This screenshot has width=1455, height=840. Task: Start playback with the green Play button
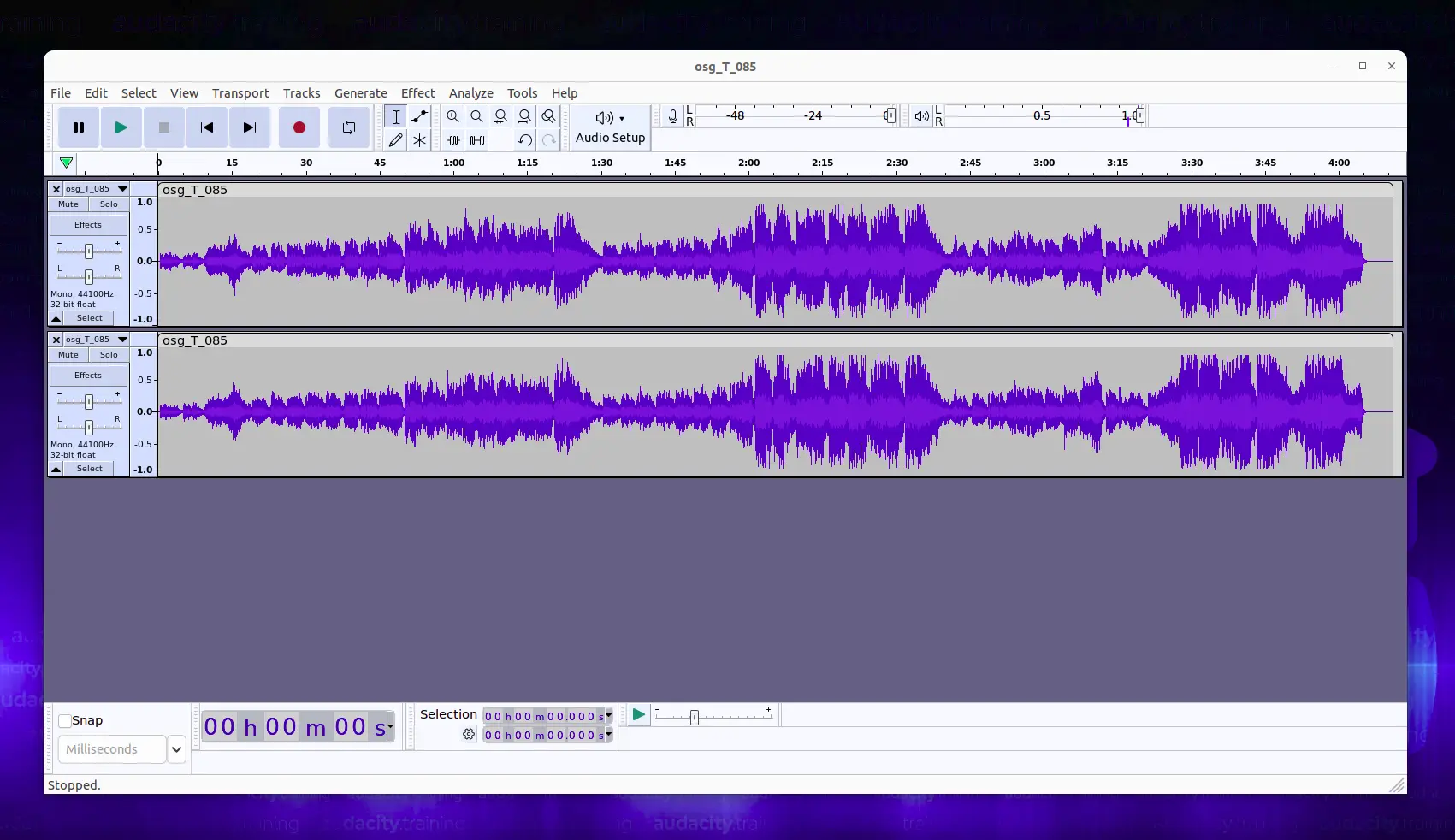[121, 127]
